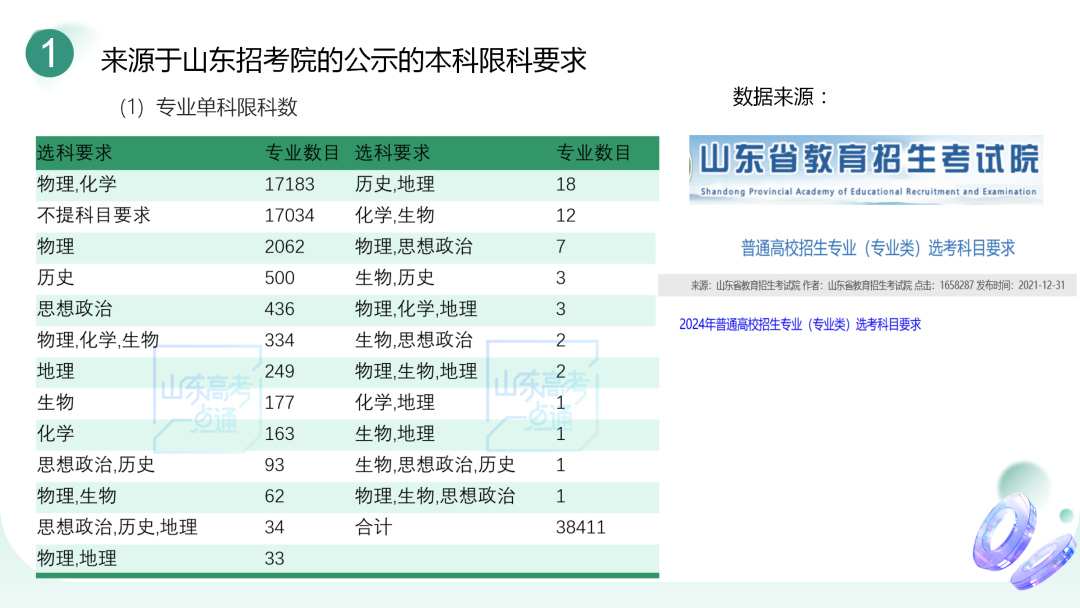The height and width of the screenshot is (608, 1080).
Task: Select the slide title 来源于山东招考院的公示的本科限科要求
Action: [x=343, y=60]
